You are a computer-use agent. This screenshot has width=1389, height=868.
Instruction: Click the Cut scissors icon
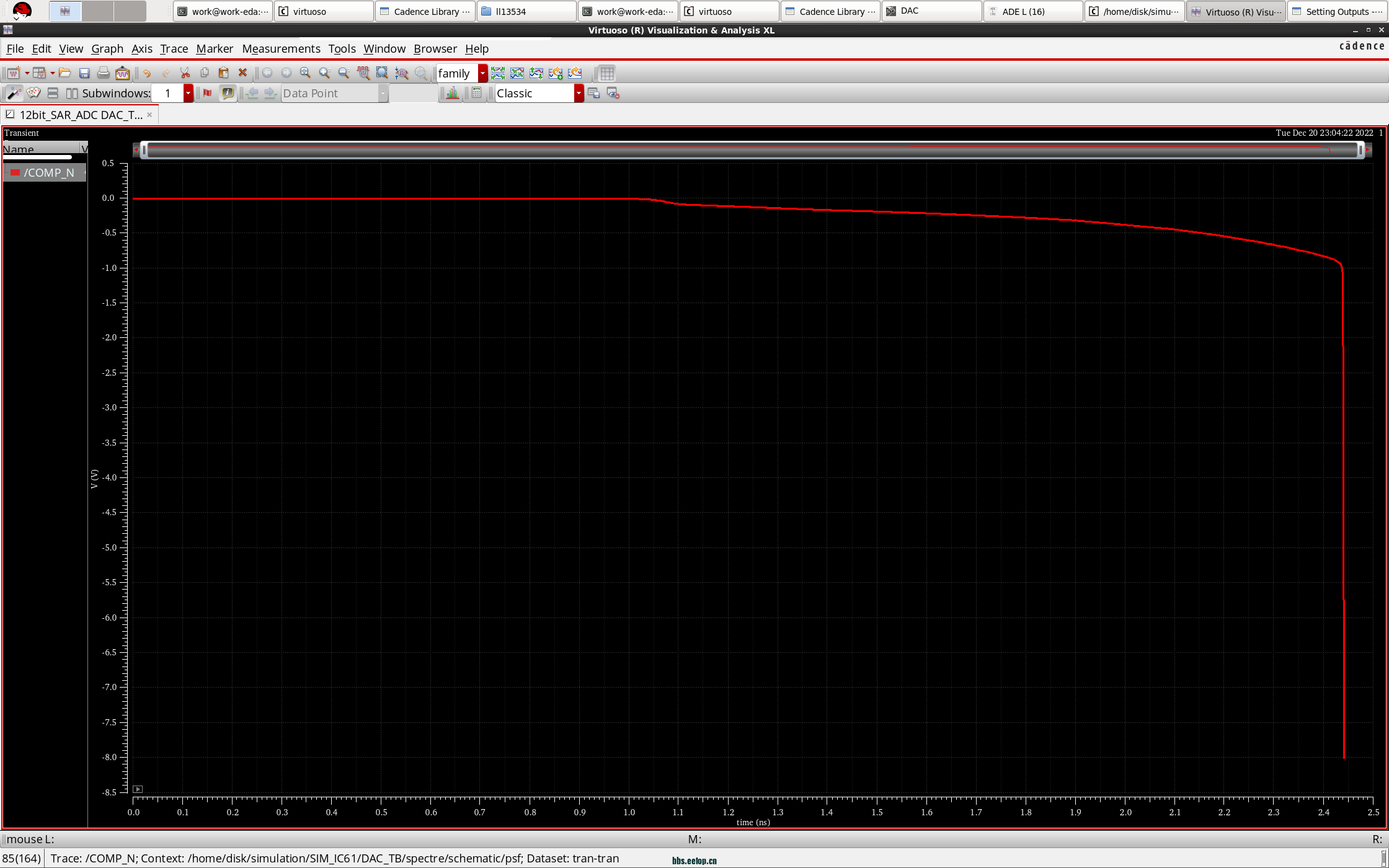(185, 73)
